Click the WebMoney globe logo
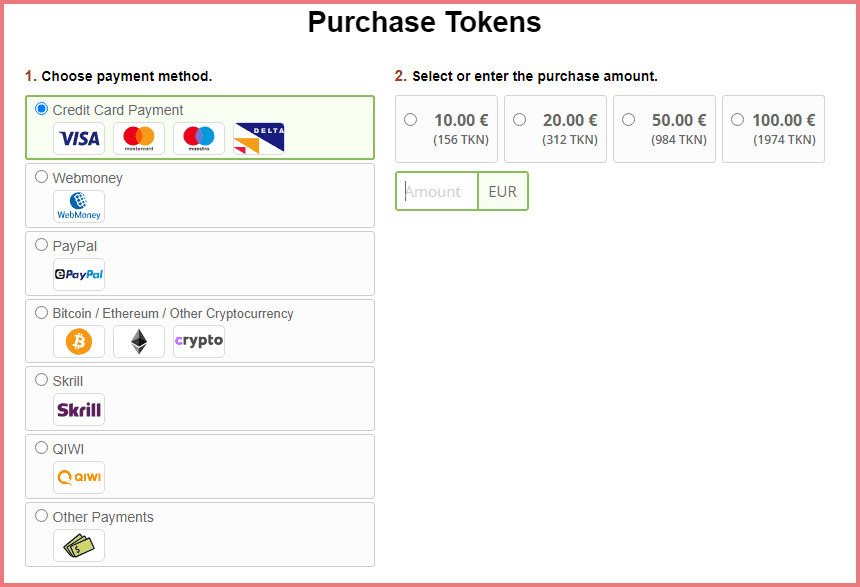860x587 pixels. (x=79, y=206)
